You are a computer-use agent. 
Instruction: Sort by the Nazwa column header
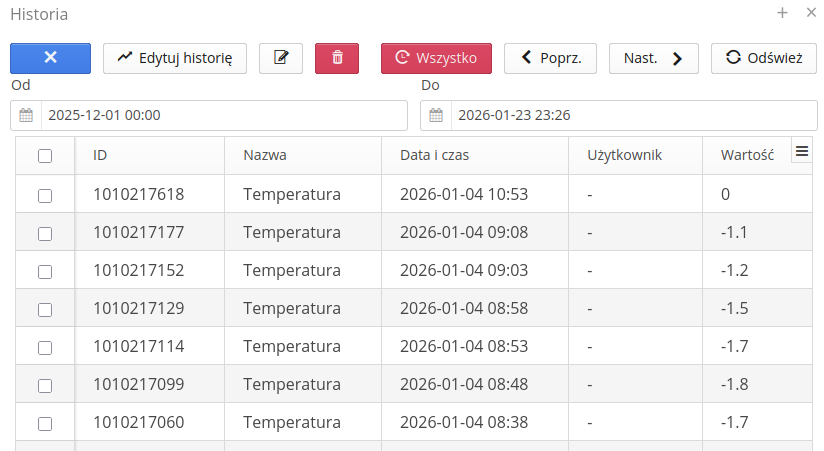click(x=265, y=156)
